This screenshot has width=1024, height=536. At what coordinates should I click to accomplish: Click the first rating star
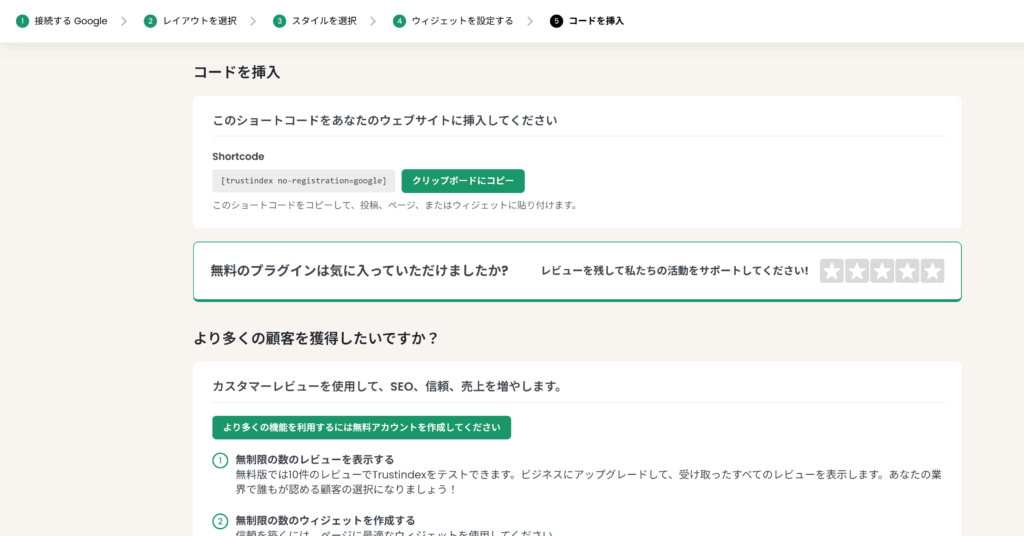point(831,271)
